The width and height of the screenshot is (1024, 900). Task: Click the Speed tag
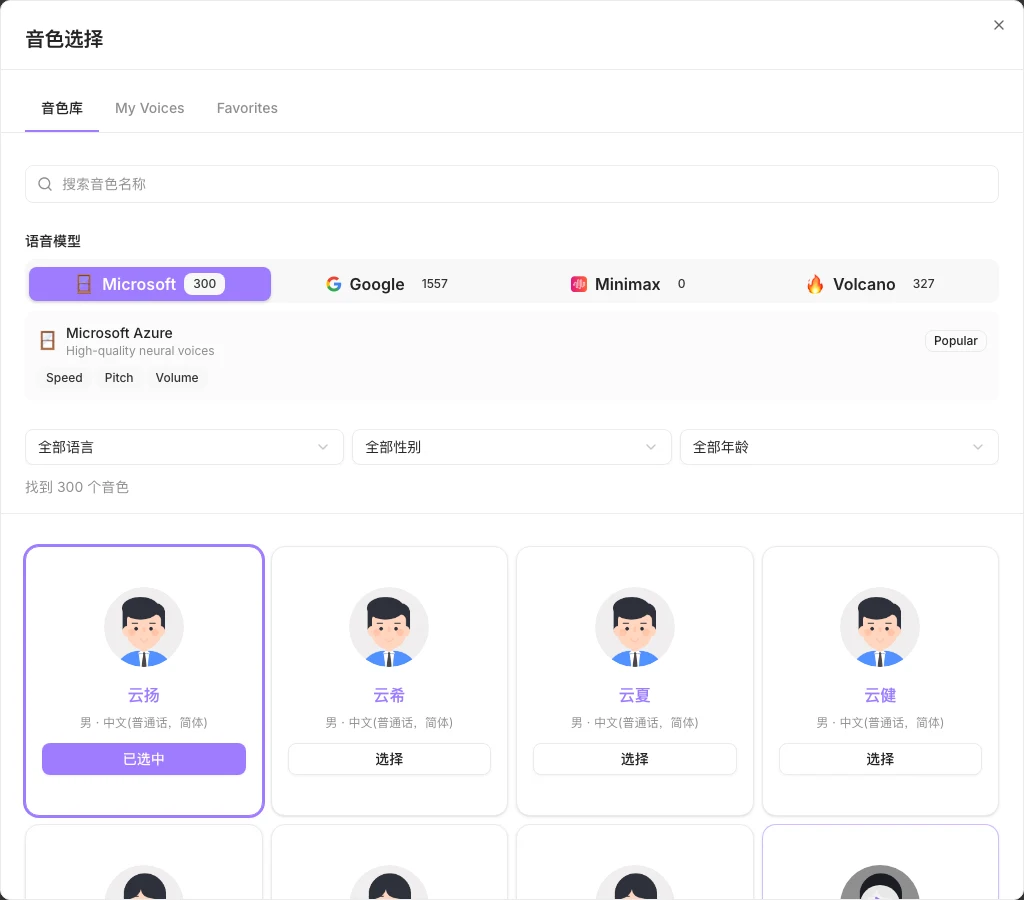tap(64, 378)
